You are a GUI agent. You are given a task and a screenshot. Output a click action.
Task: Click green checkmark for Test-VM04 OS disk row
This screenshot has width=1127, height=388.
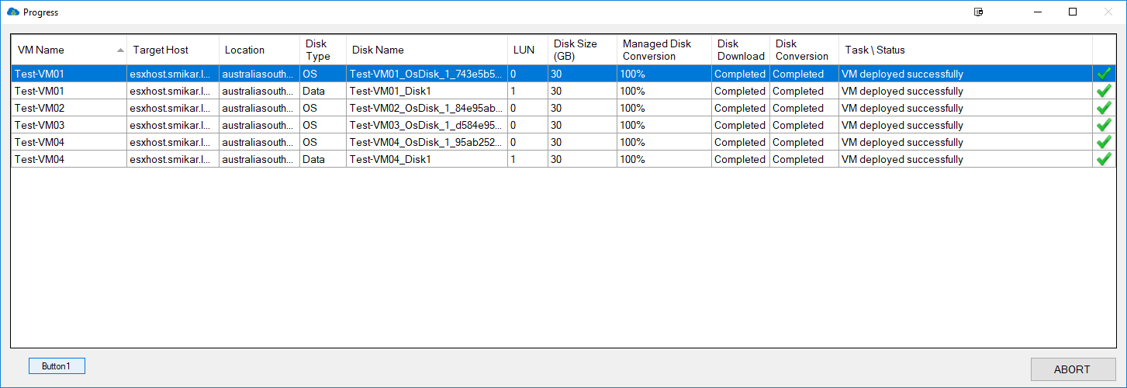(1103, 142)
